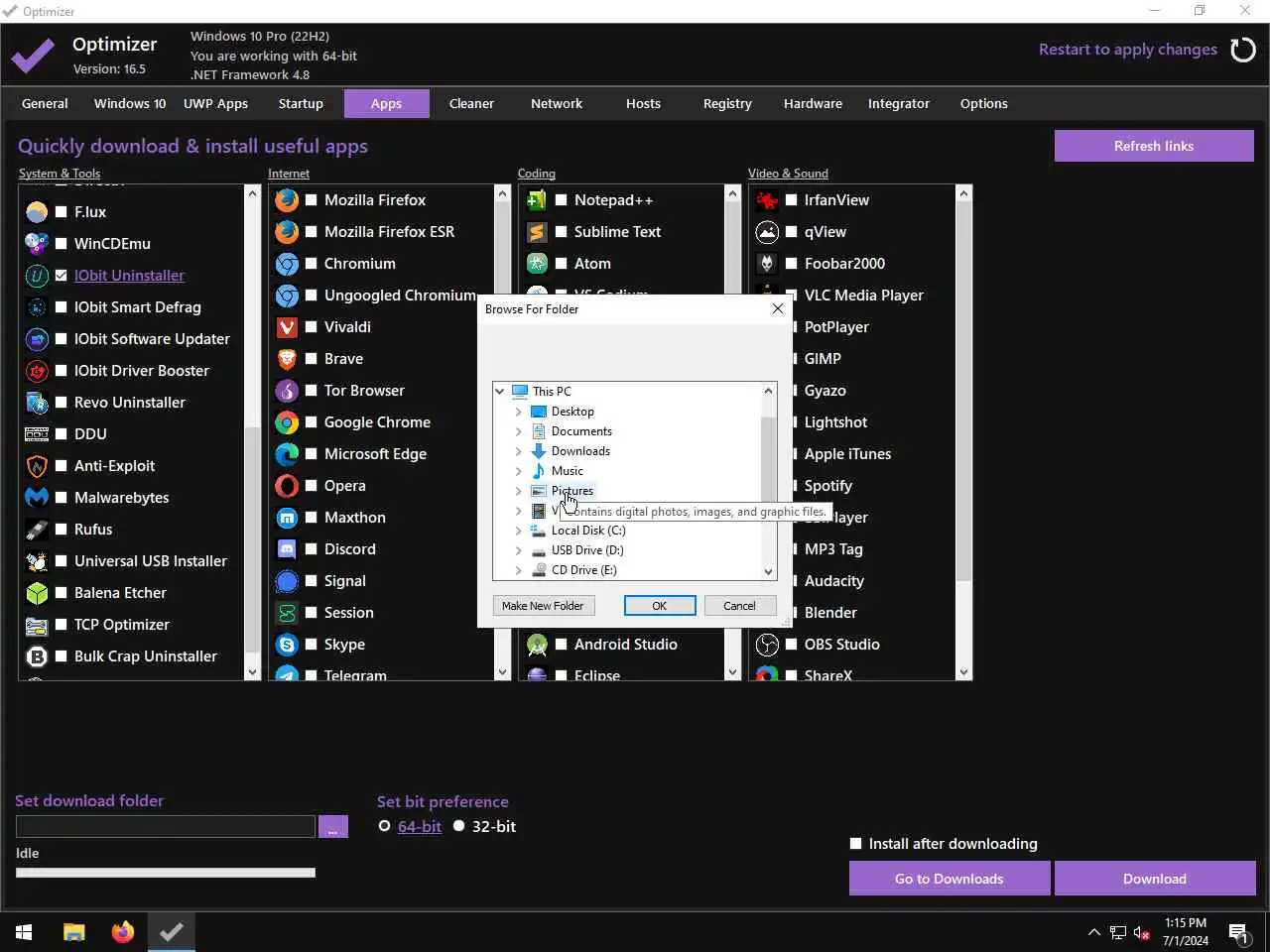Viewport: 1270px width, 952px height.
Task: Expand the Desktop folder node
Action: coord(519,412)
